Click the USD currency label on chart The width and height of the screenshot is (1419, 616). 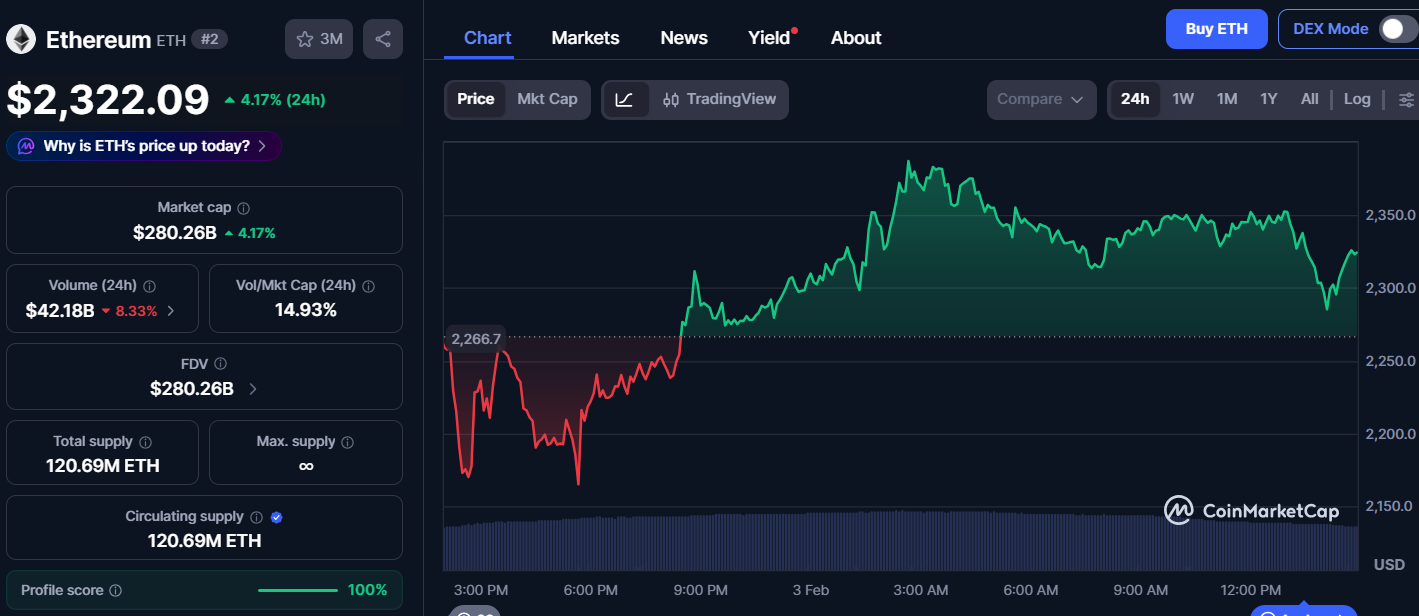pyautogui.click(x=1389, y=565)
